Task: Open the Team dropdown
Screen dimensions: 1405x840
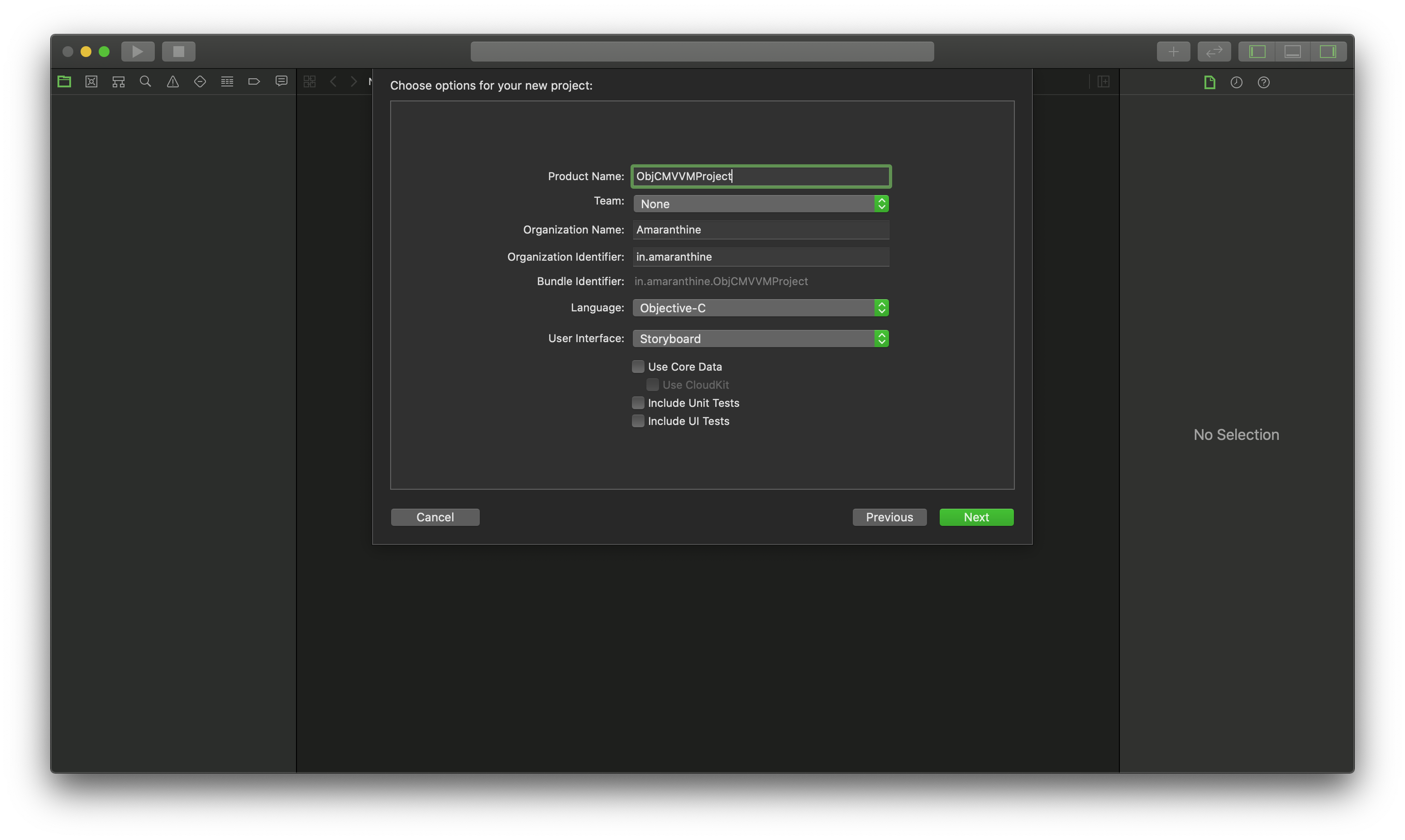Action: [x=760, y=204]
